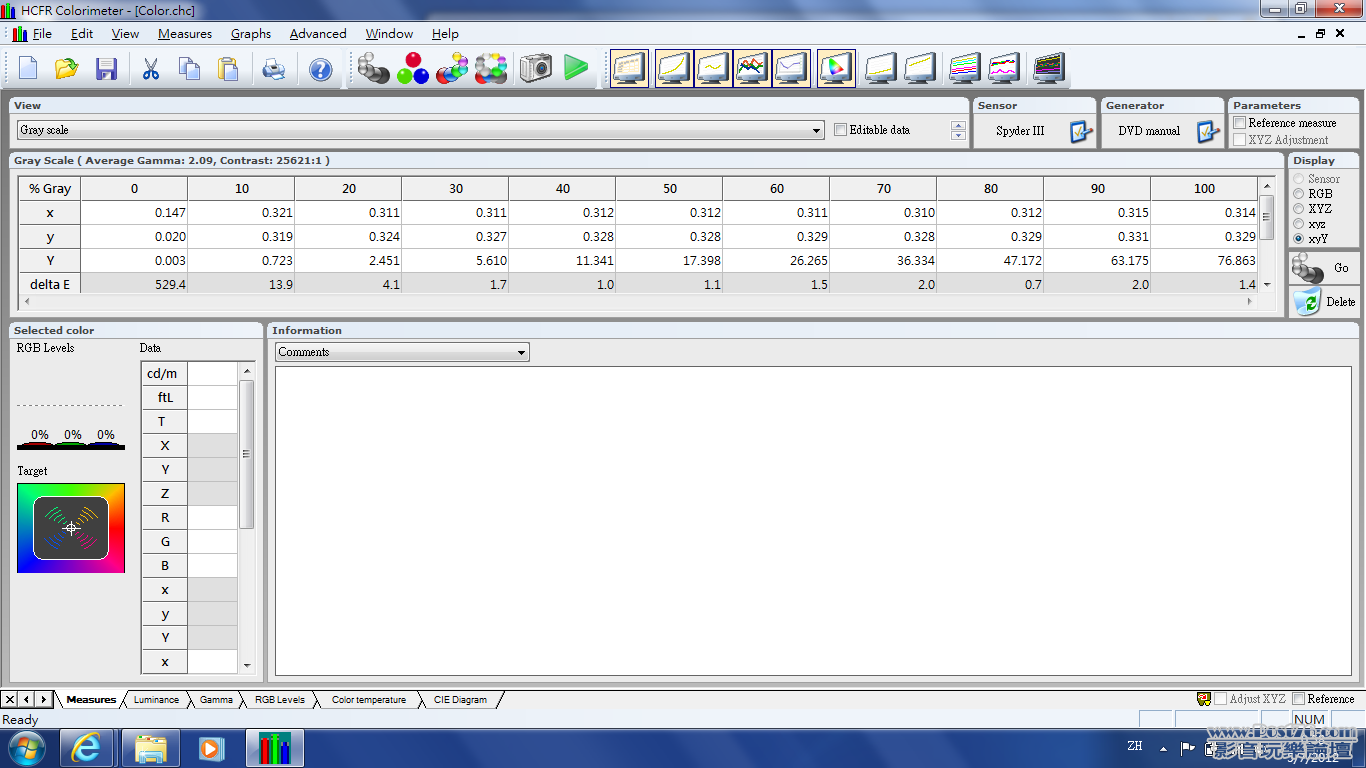
Task: Open the Comments dropdown in Information panel
Action: 402,352
